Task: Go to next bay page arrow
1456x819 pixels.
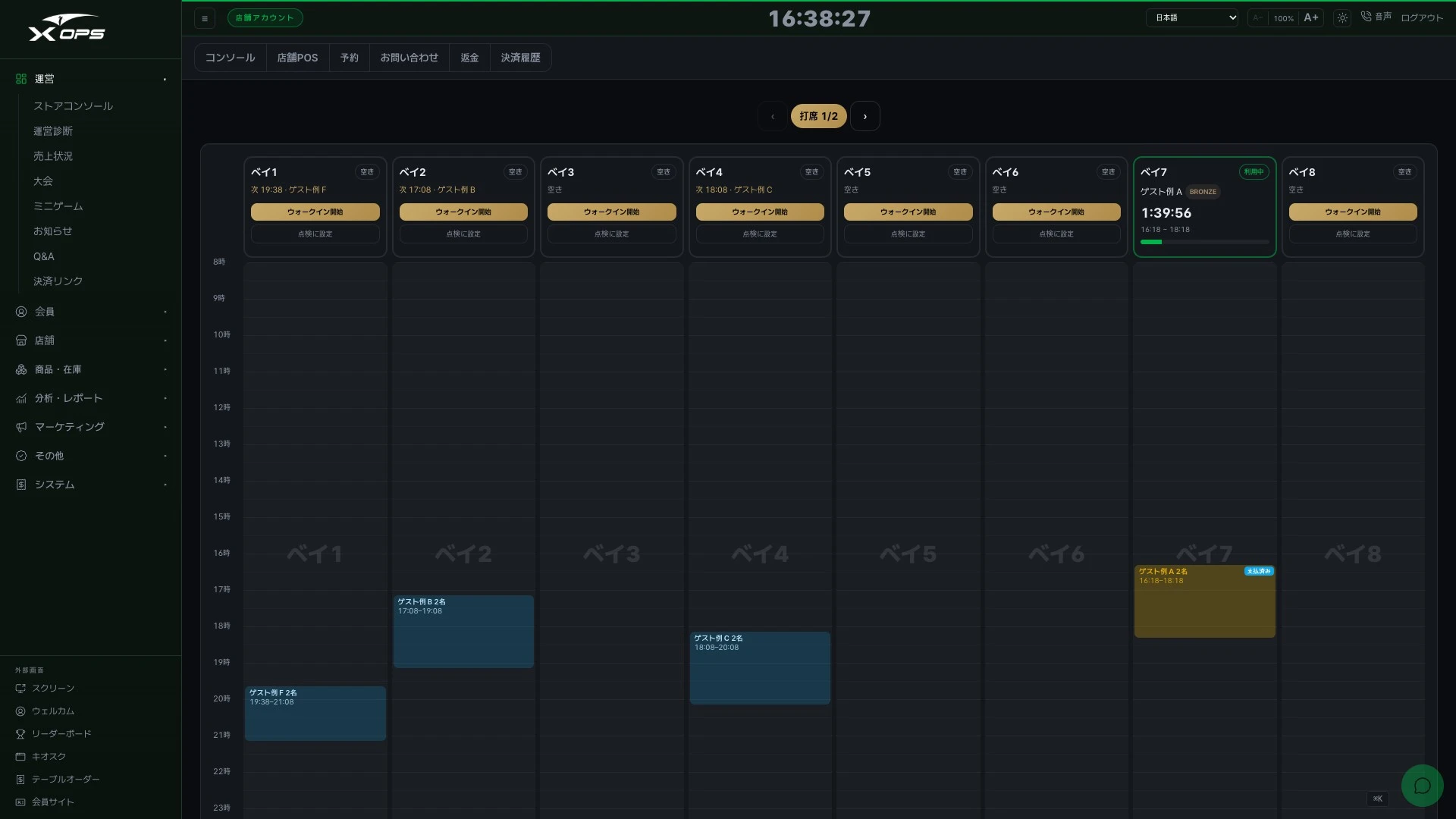Action: click(864, 116)
